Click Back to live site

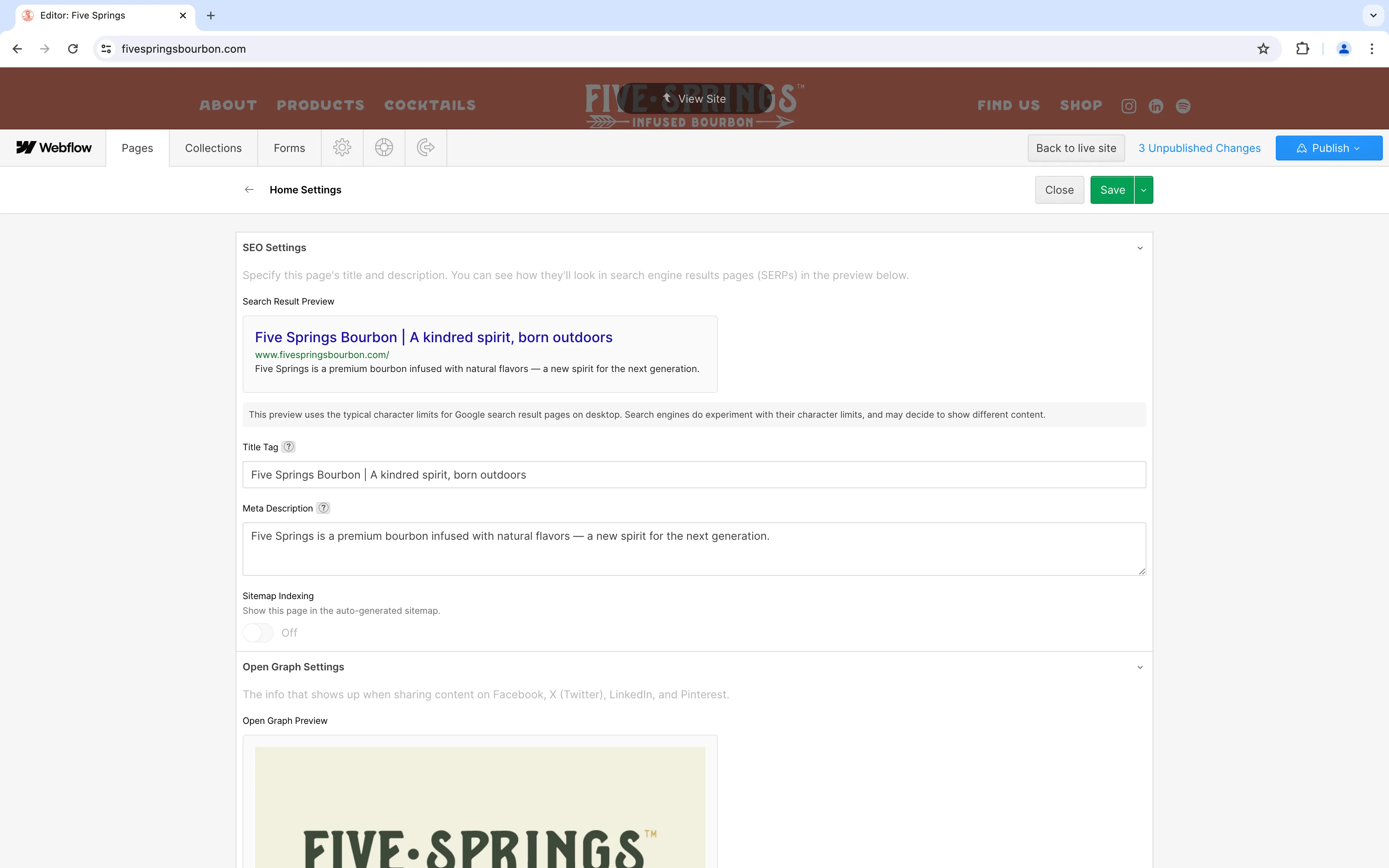[x=1075, y=148]
